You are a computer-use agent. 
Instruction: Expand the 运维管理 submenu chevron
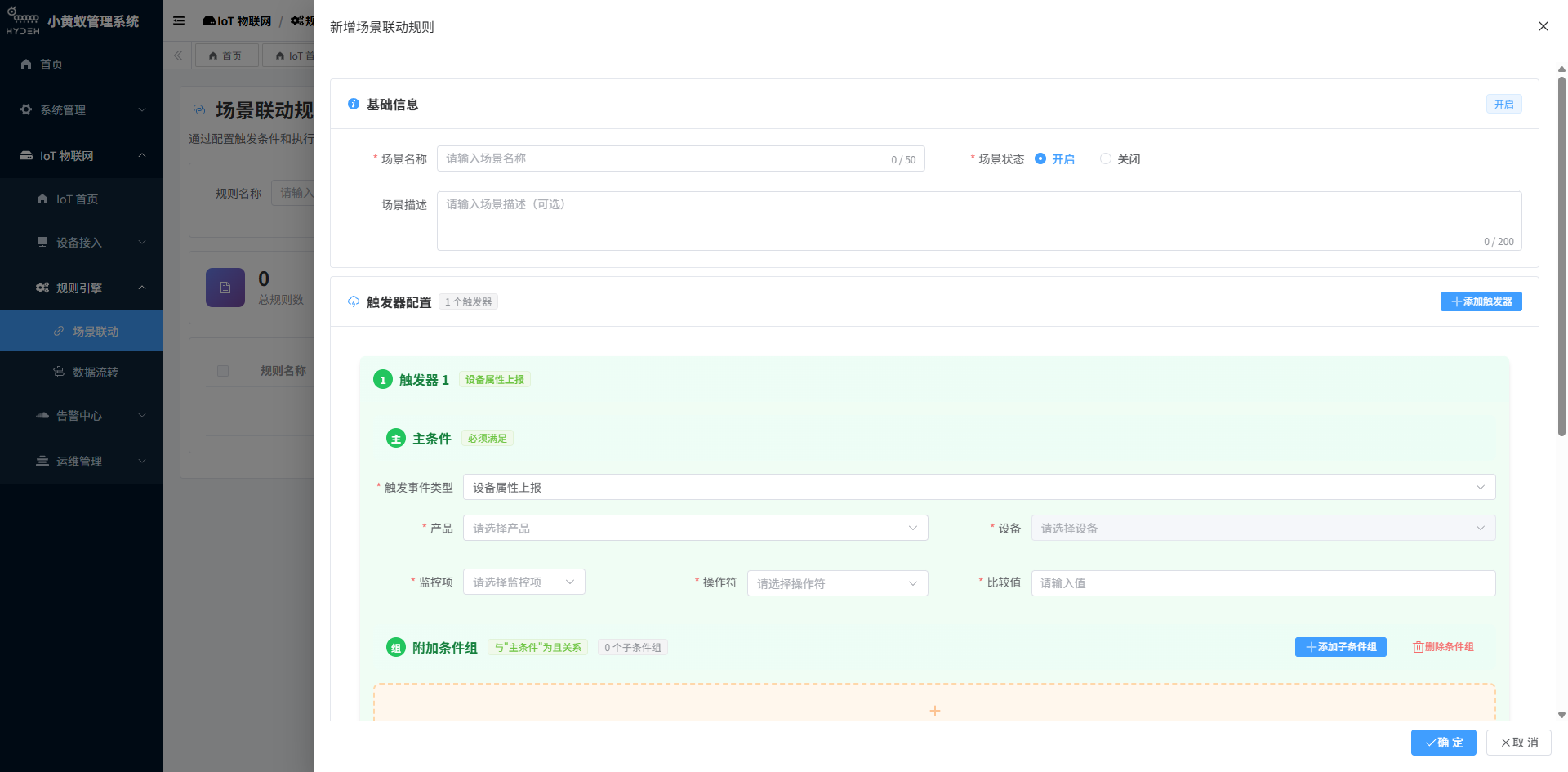point(142,461)
